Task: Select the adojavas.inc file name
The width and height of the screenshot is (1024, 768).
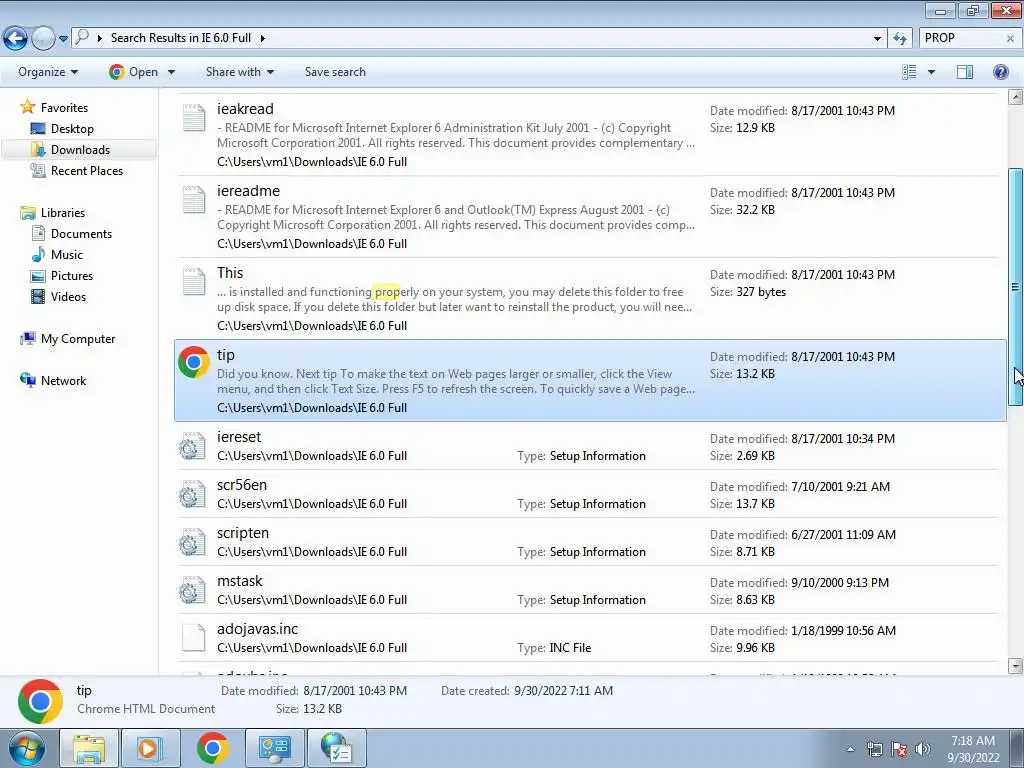Action: 257,629
